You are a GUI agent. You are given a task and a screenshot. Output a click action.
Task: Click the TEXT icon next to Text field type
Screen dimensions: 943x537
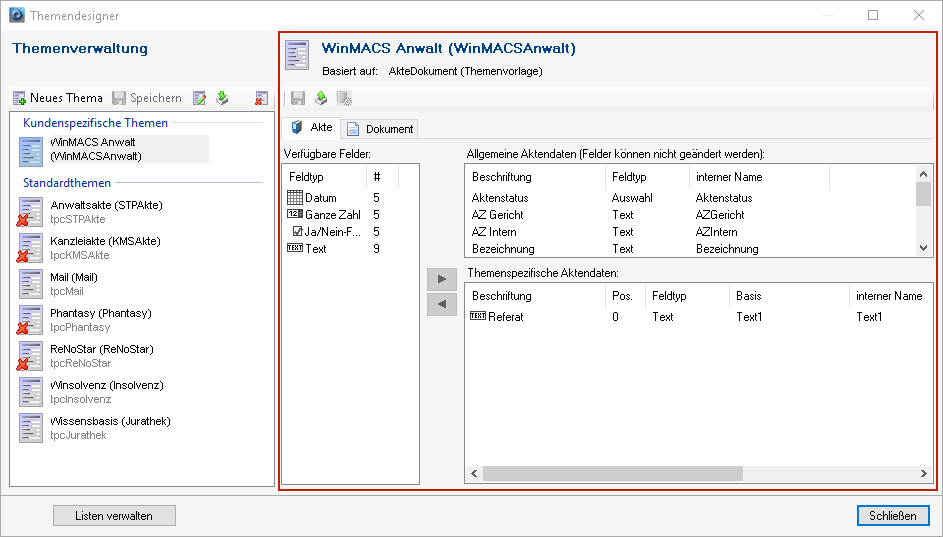point(295,248)
